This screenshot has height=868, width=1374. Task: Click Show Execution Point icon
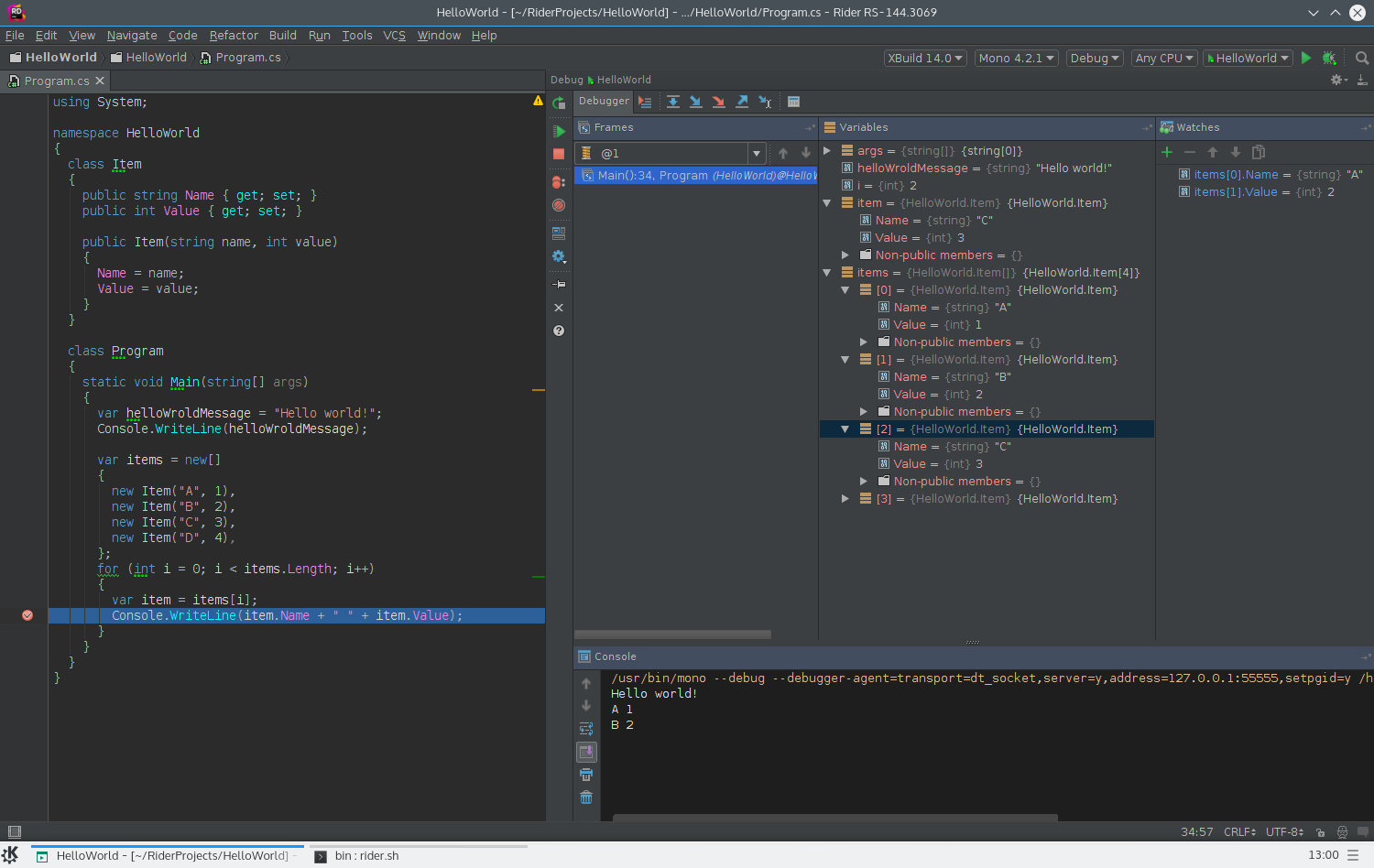pos(647,102)
